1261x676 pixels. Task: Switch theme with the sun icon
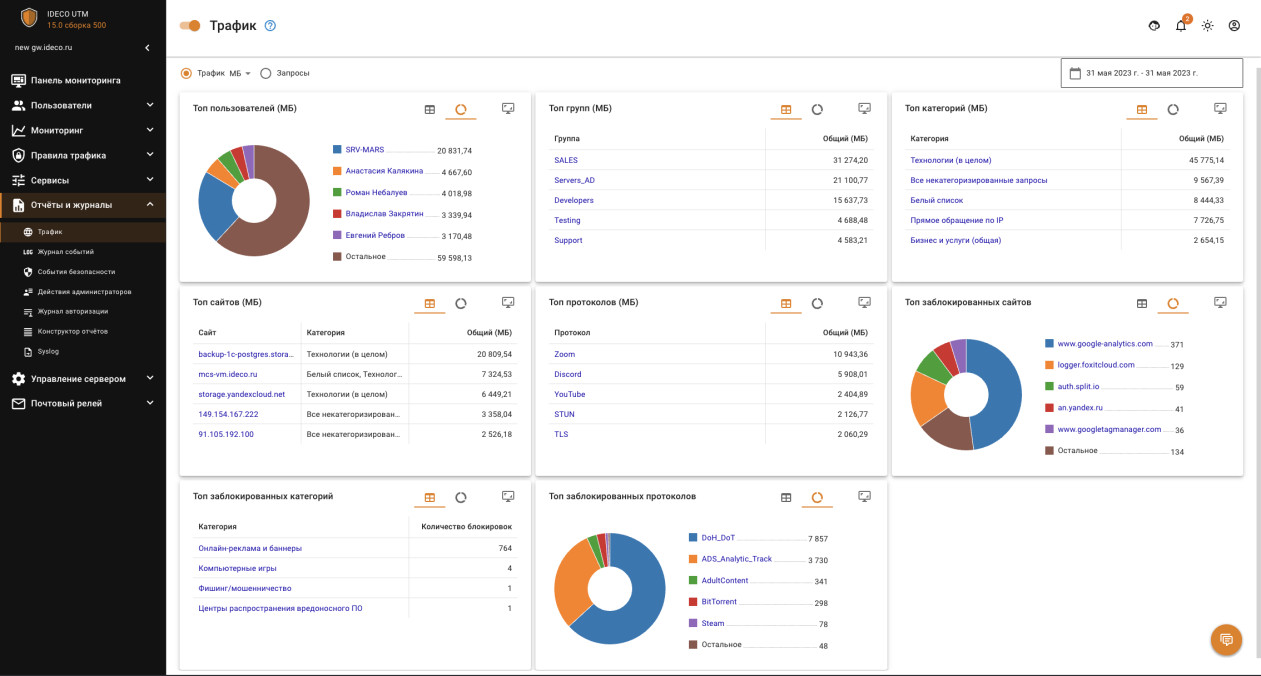tap(1207, 26)
